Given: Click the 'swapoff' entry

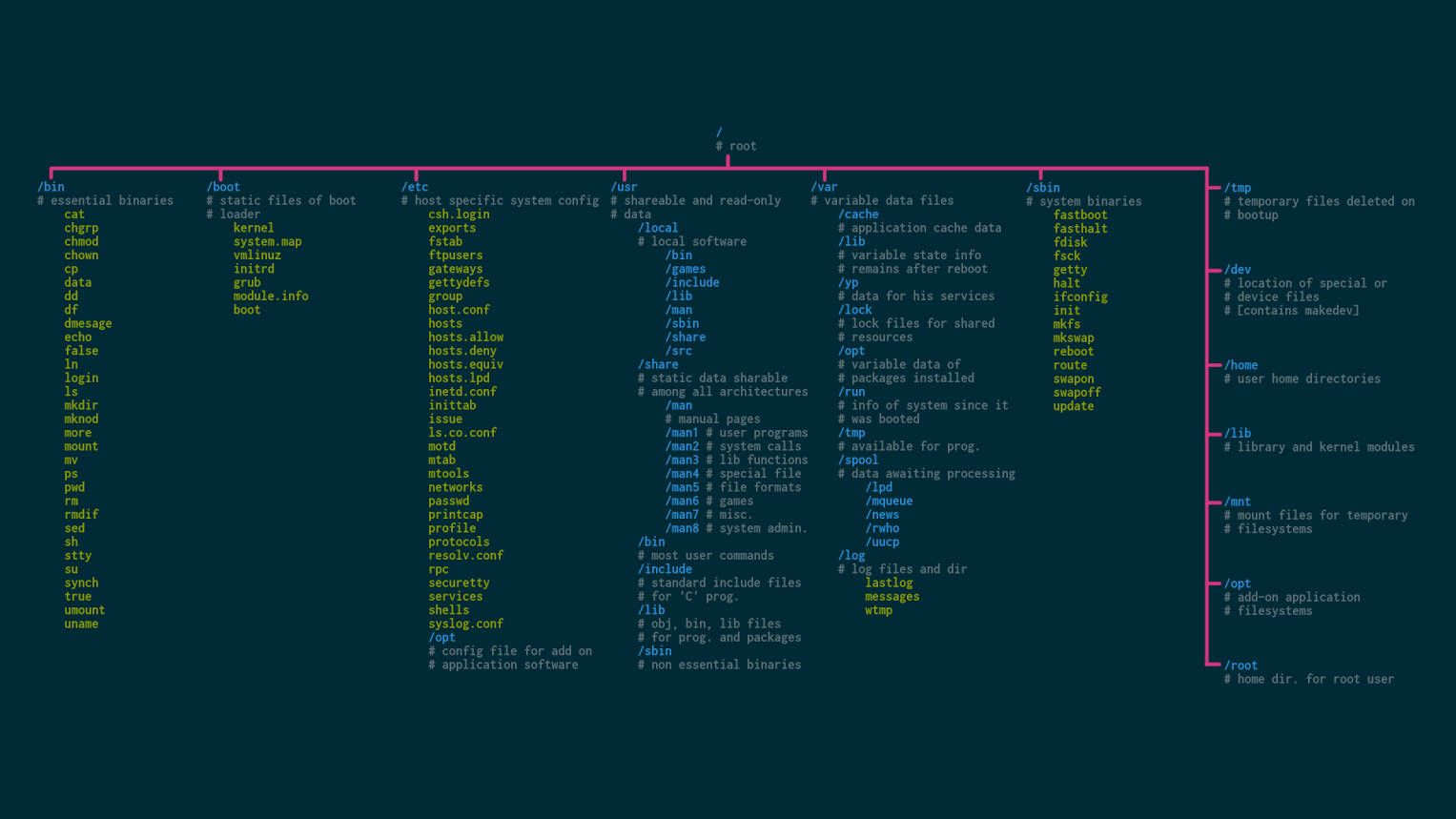Looking at the screenshot, I should (1077, 392).
